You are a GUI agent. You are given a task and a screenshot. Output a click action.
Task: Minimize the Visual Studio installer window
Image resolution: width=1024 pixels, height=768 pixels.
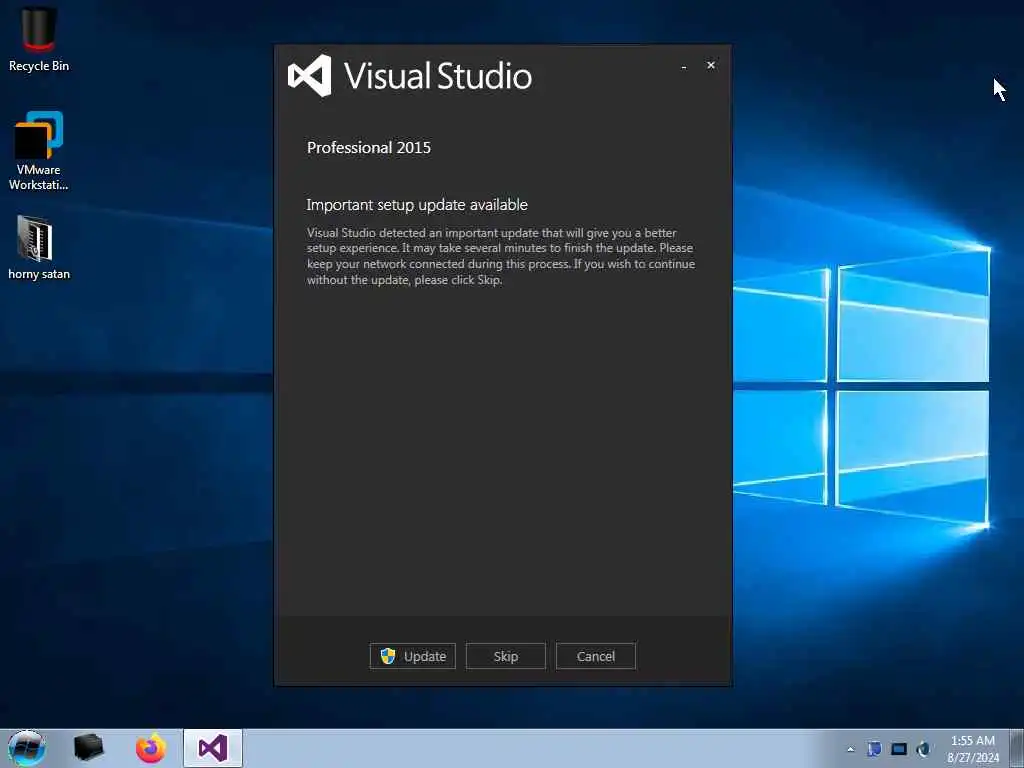click(684, 66)
